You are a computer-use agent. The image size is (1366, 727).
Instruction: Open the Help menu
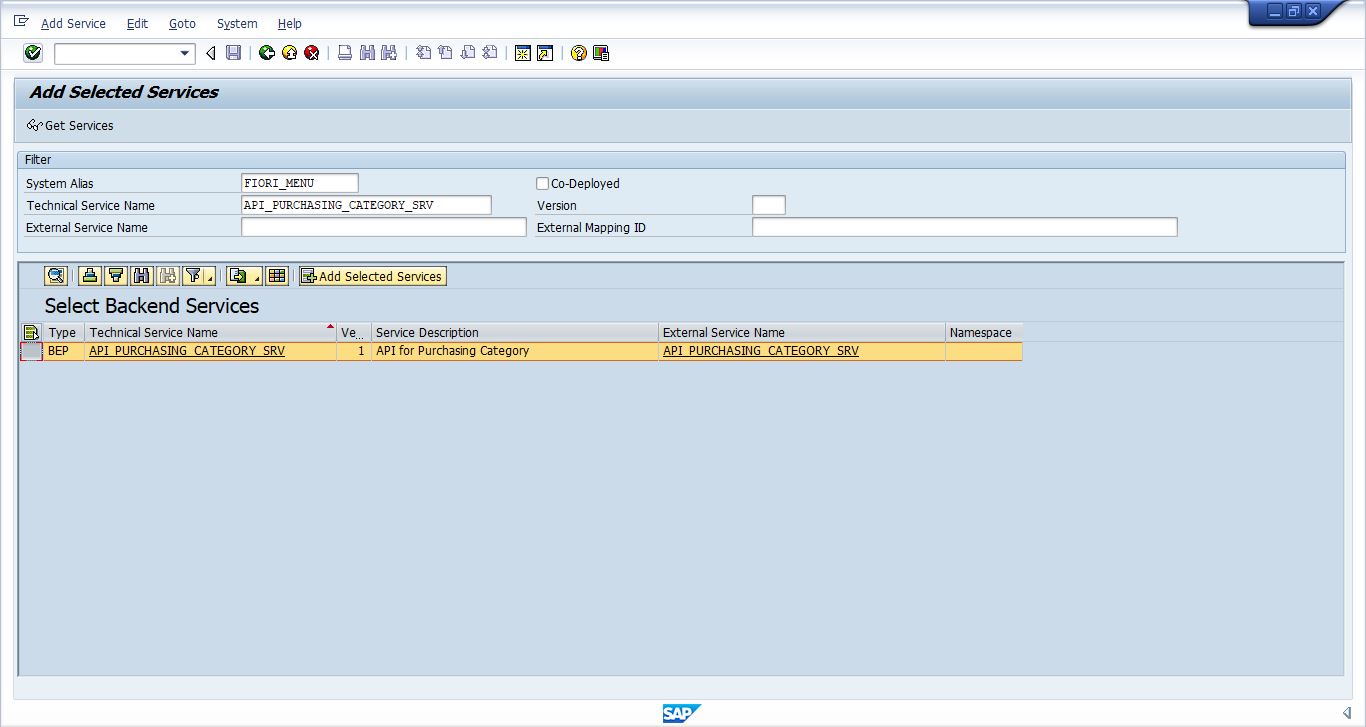[289, 23]
